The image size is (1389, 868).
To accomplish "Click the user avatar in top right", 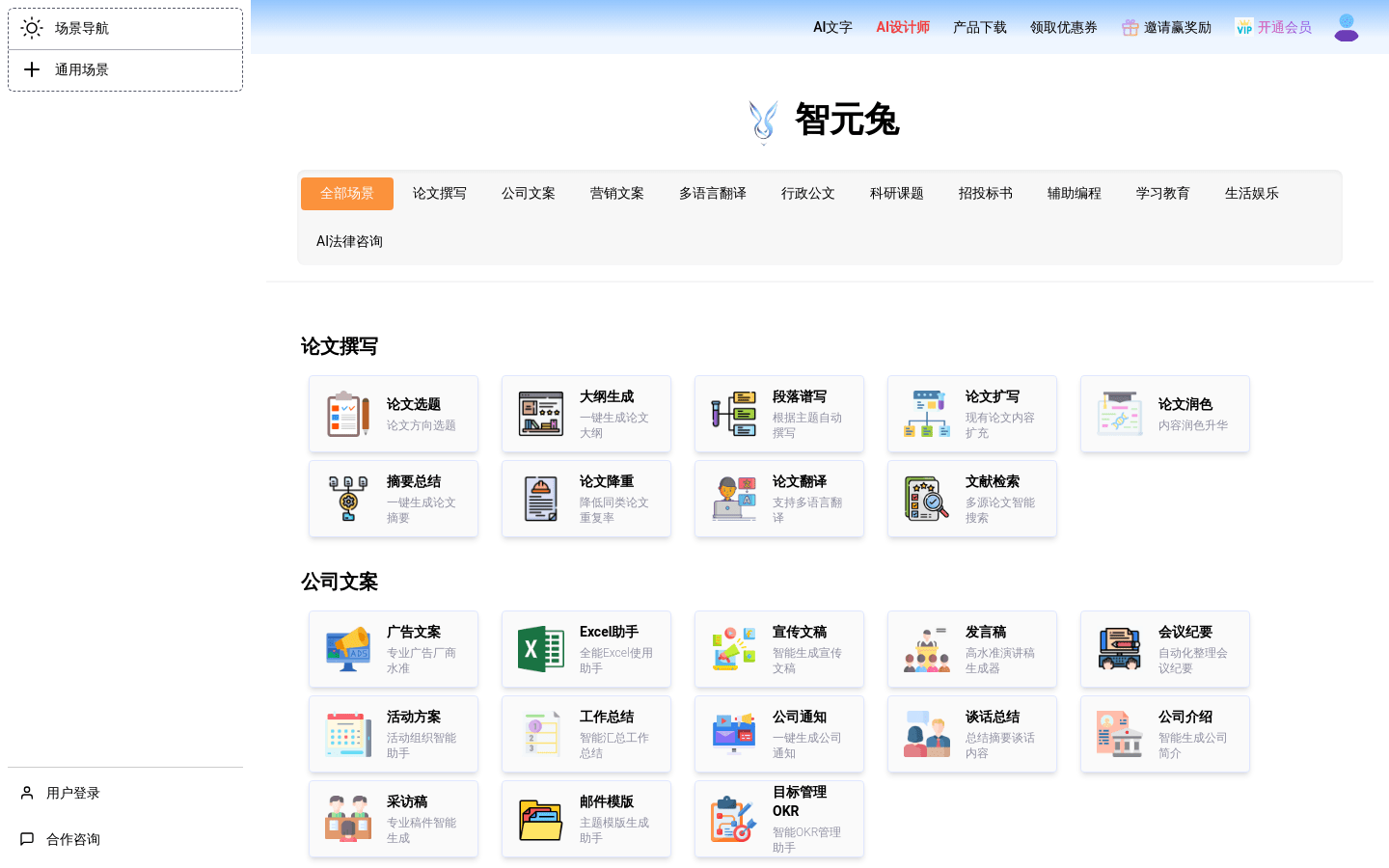I will pos(1346,27).
